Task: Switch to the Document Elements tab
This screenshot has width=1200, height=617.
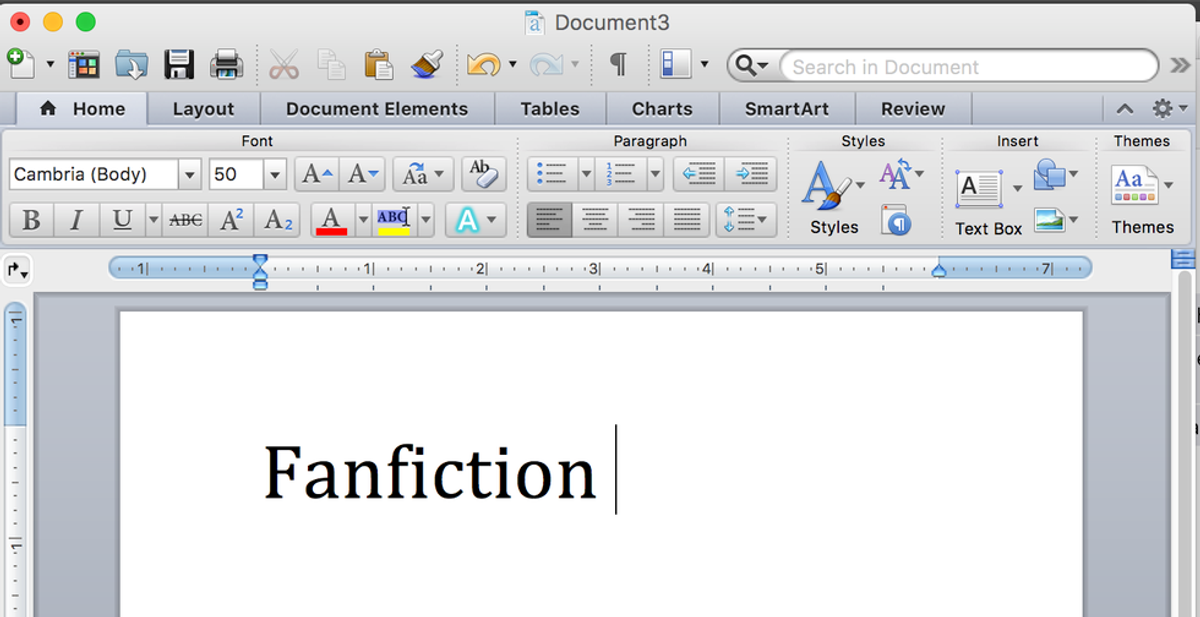Action: tap(377, 109)
